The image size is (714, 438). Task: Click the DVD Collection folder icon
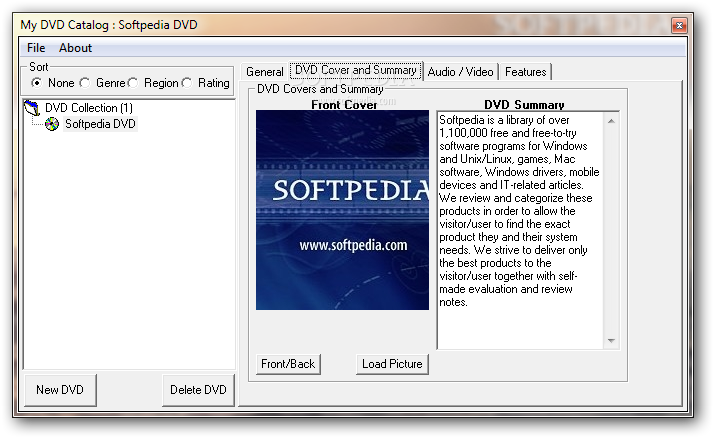click(32, 108)
